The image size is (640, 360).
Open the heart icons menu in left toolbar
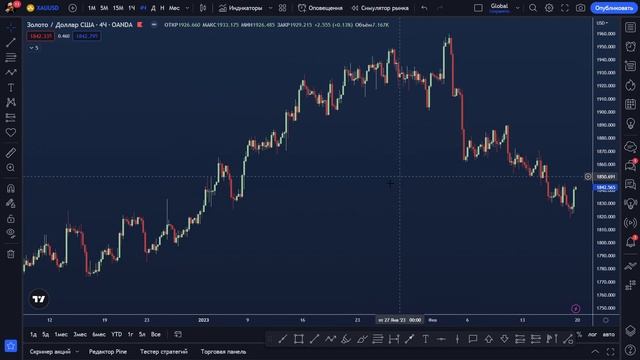click(x=11, y=132)
